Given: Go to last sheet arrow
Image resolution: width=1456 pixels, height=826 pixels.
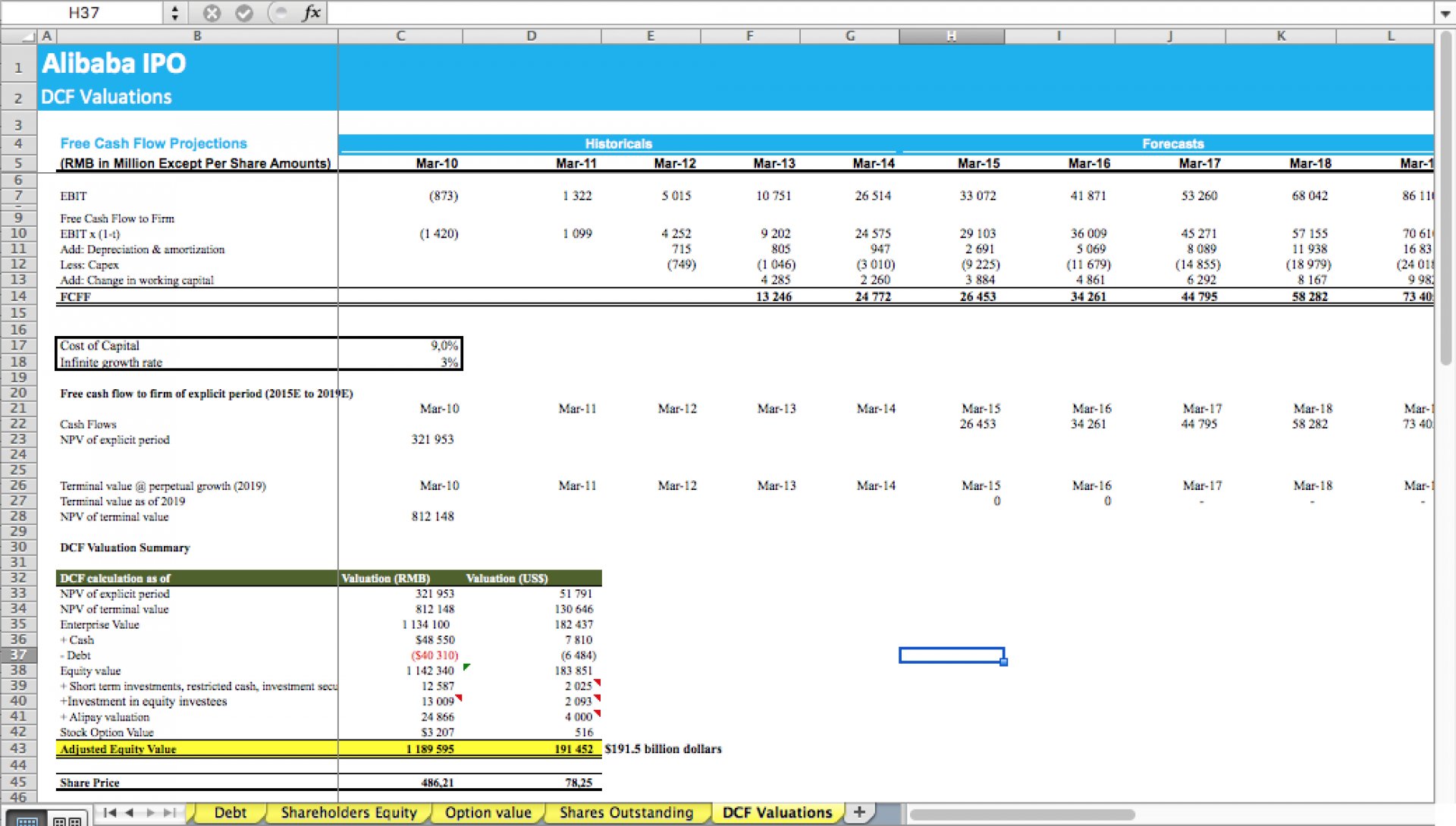Looking at the screenshot, I should pos(170,812).
